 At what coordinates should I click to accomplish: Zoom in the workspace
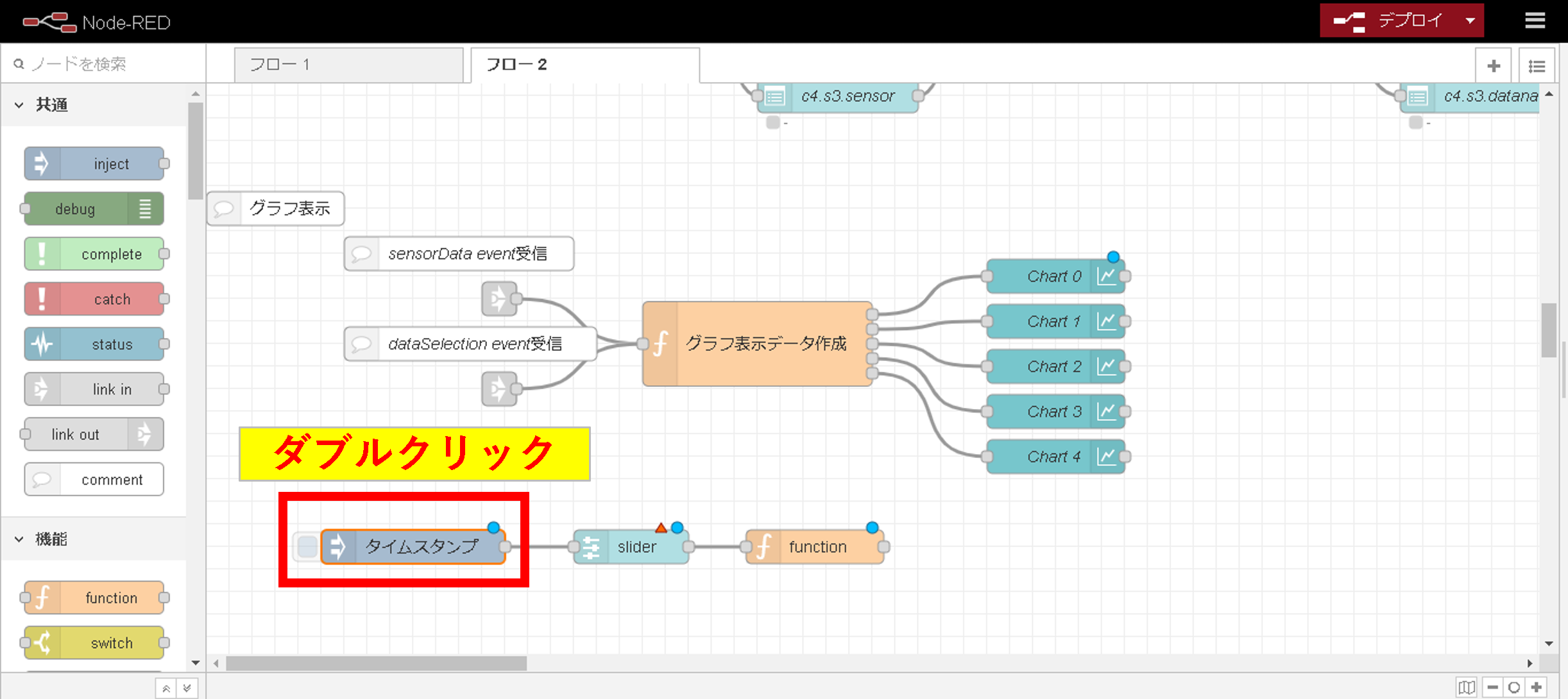click(x=1536, y=687)
